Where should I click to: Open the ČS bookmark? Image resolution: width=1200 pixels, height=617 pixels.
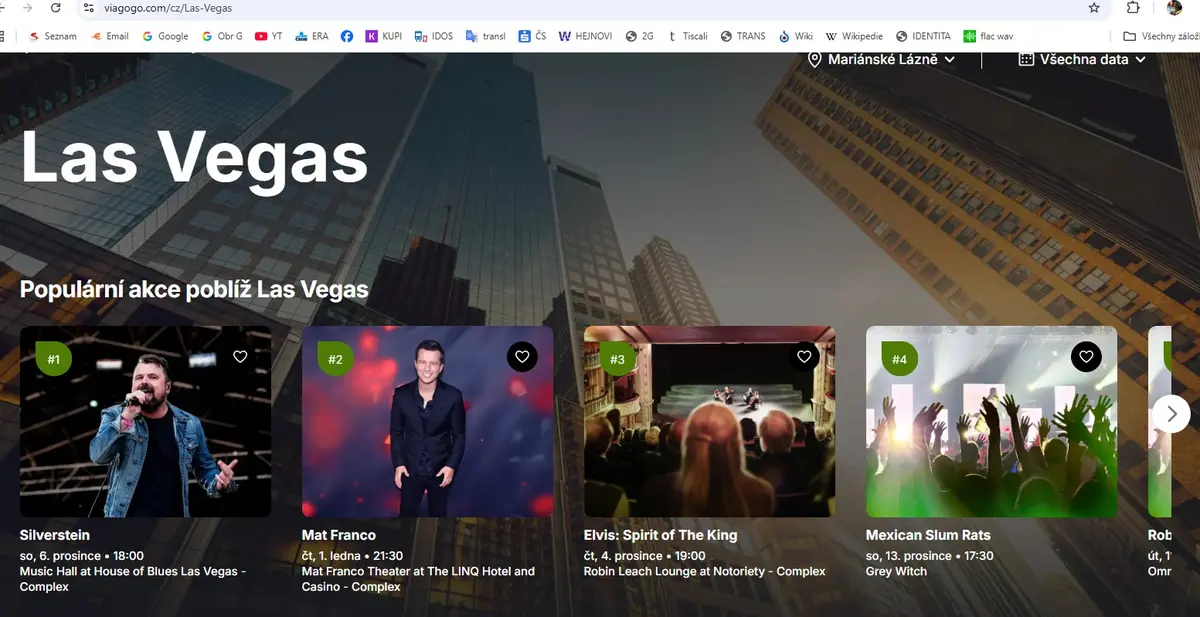click(x=532, y=36)
